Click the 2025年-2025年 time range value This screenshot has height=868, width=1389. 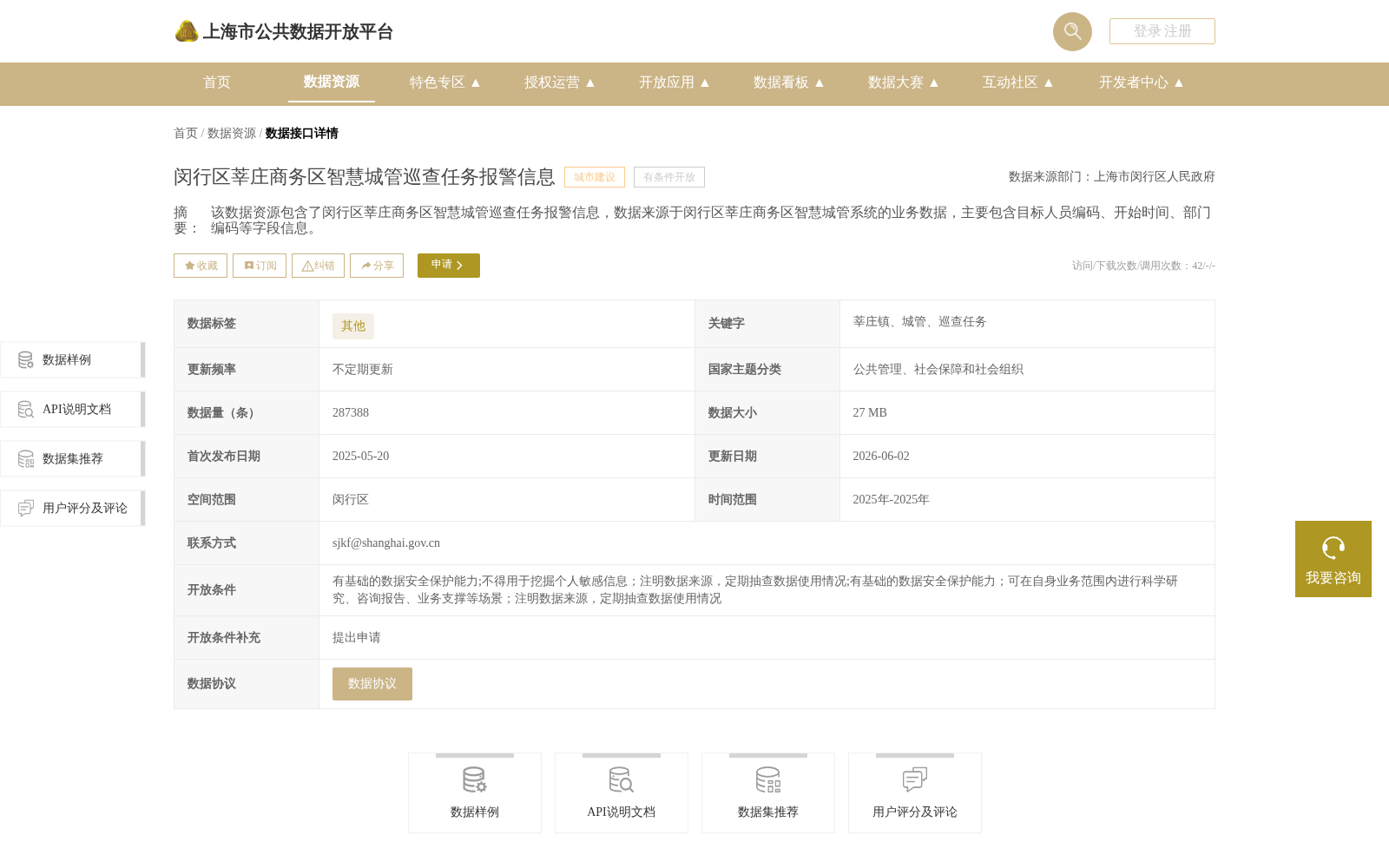click(x=891, y=500)
